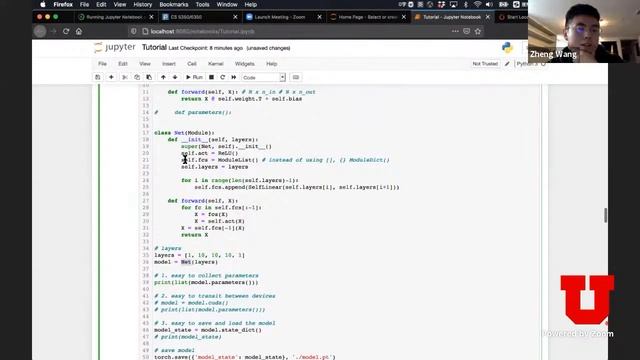Paste cells below using the clipboard icon
640x360 pixels.
[x=149, y=77]
